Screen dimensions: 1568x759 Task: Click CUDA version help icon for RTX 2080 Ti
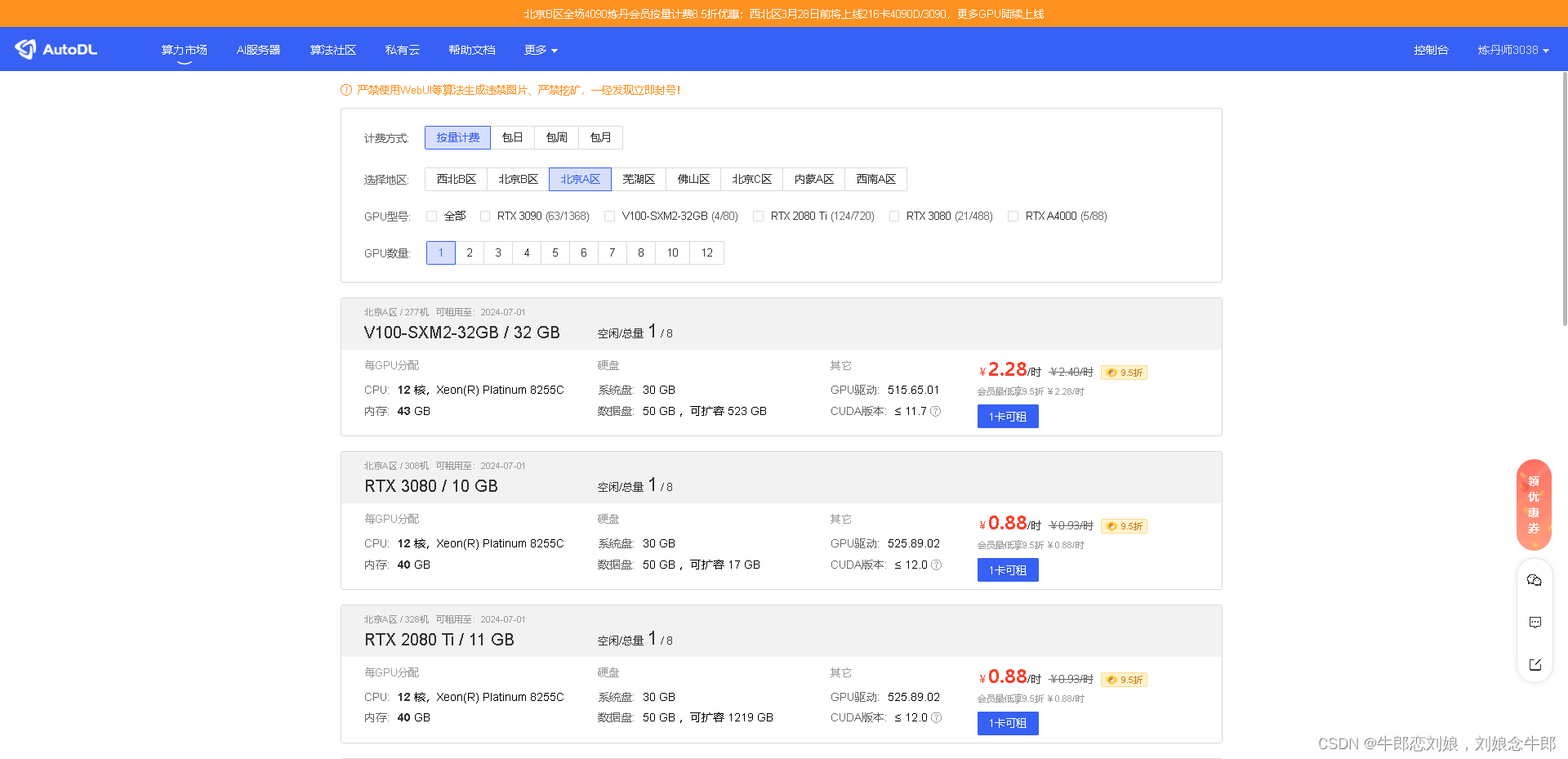point(937,717)
